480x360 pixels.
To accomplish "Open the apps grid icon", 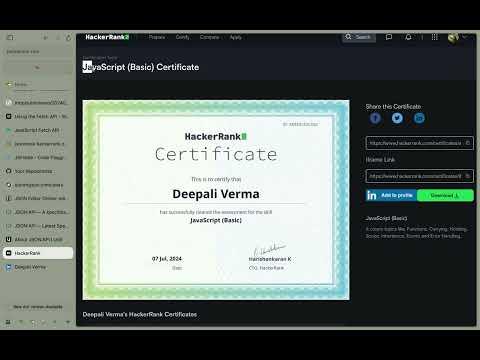I will click(435, 37).
